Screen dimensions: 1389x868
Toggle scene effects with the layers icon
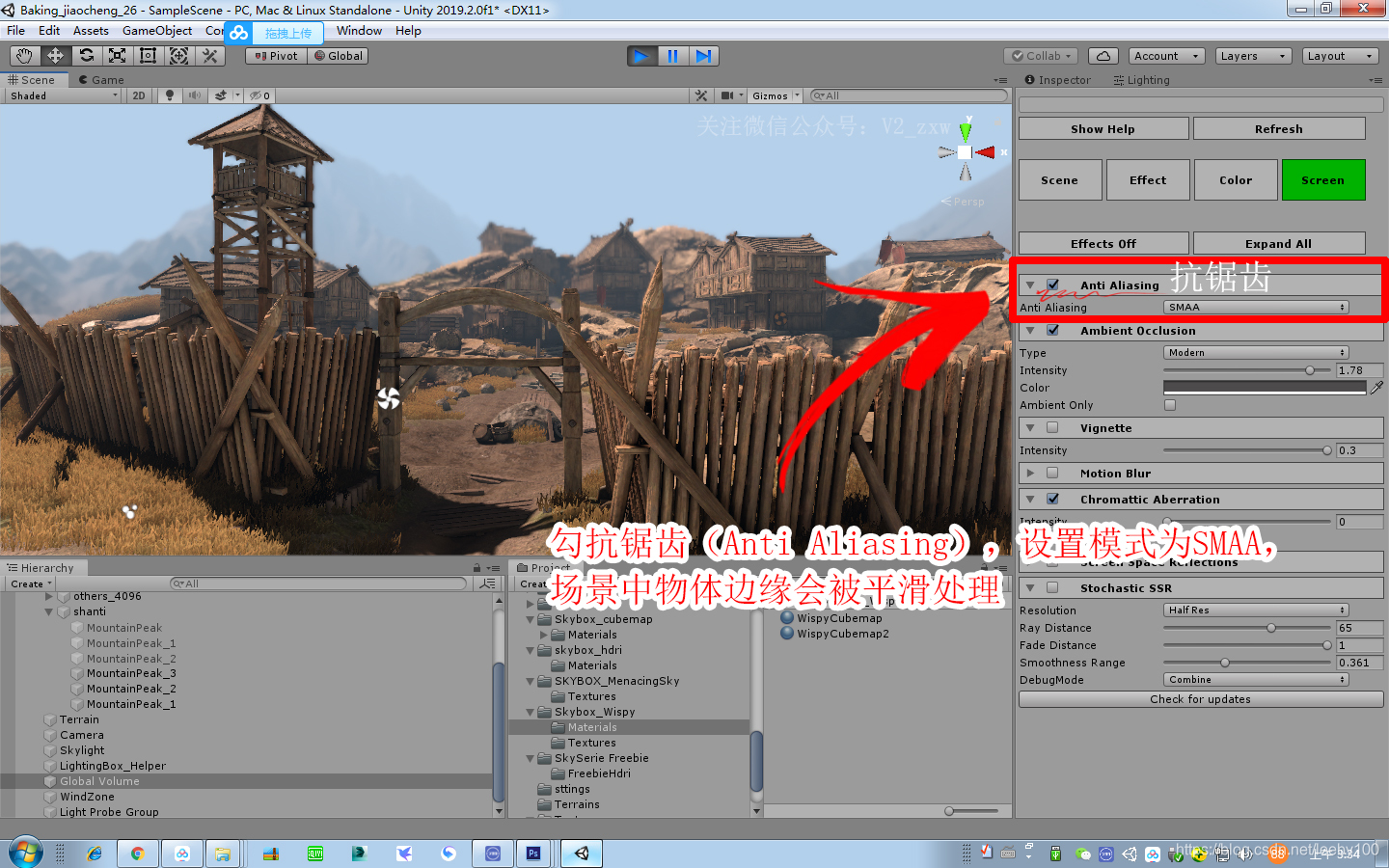pyautogui.click(x=222, y=95)
